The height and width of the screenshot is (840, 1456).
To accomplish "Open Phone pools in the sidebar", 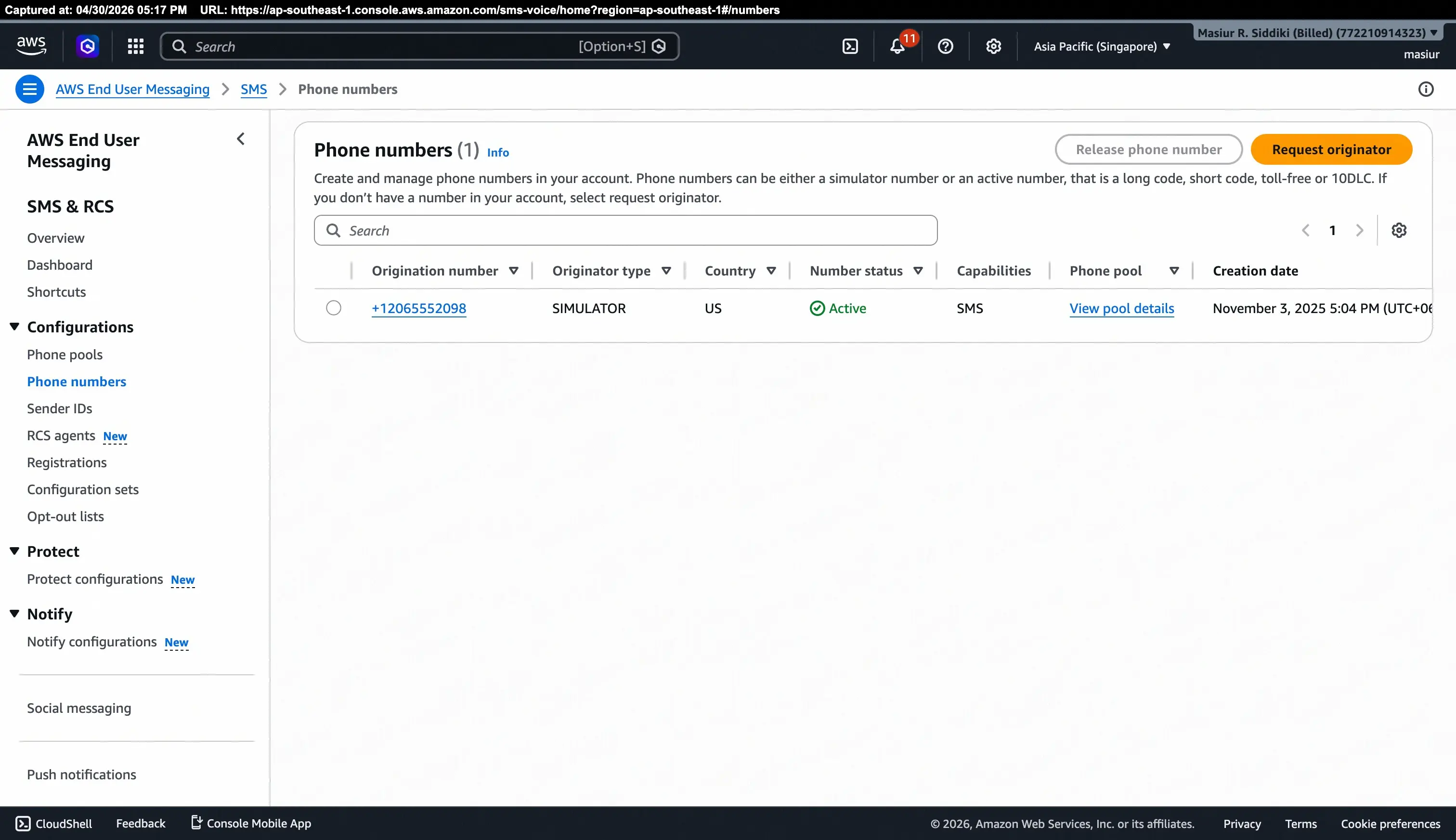I will point(65,354).
